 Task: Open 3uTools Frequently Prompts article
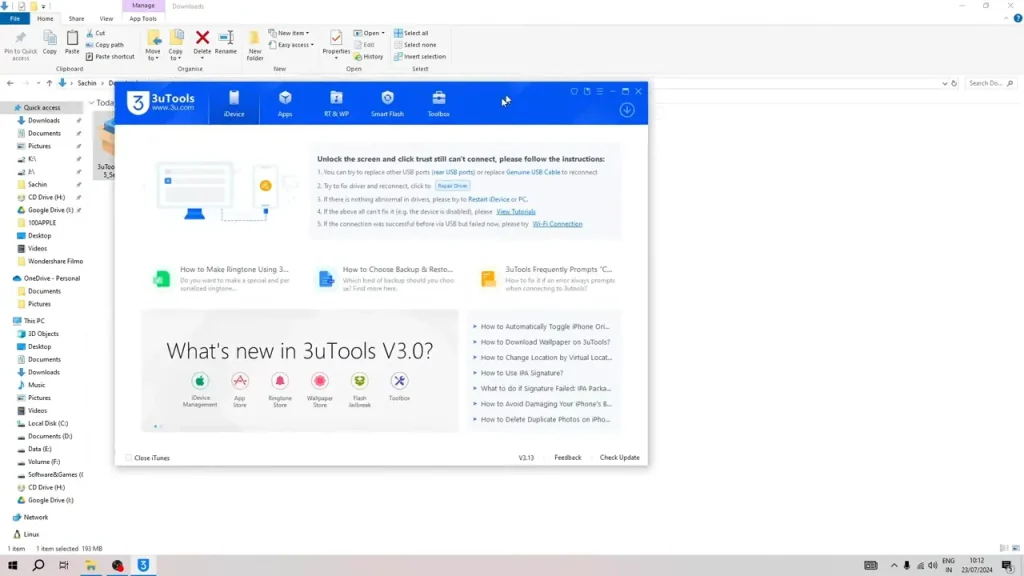pyautogui.click(x=549, y=278)
